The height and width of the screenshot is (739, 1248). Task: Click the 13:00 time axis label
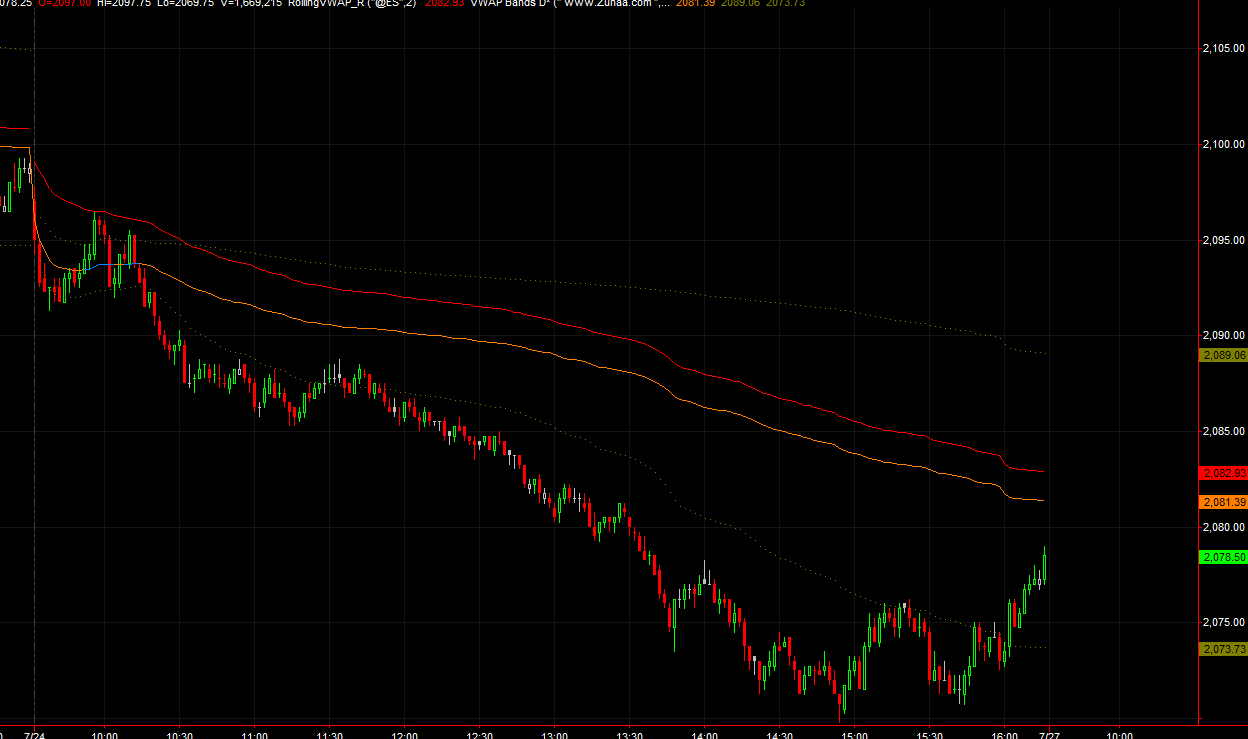tap(554, 735)
